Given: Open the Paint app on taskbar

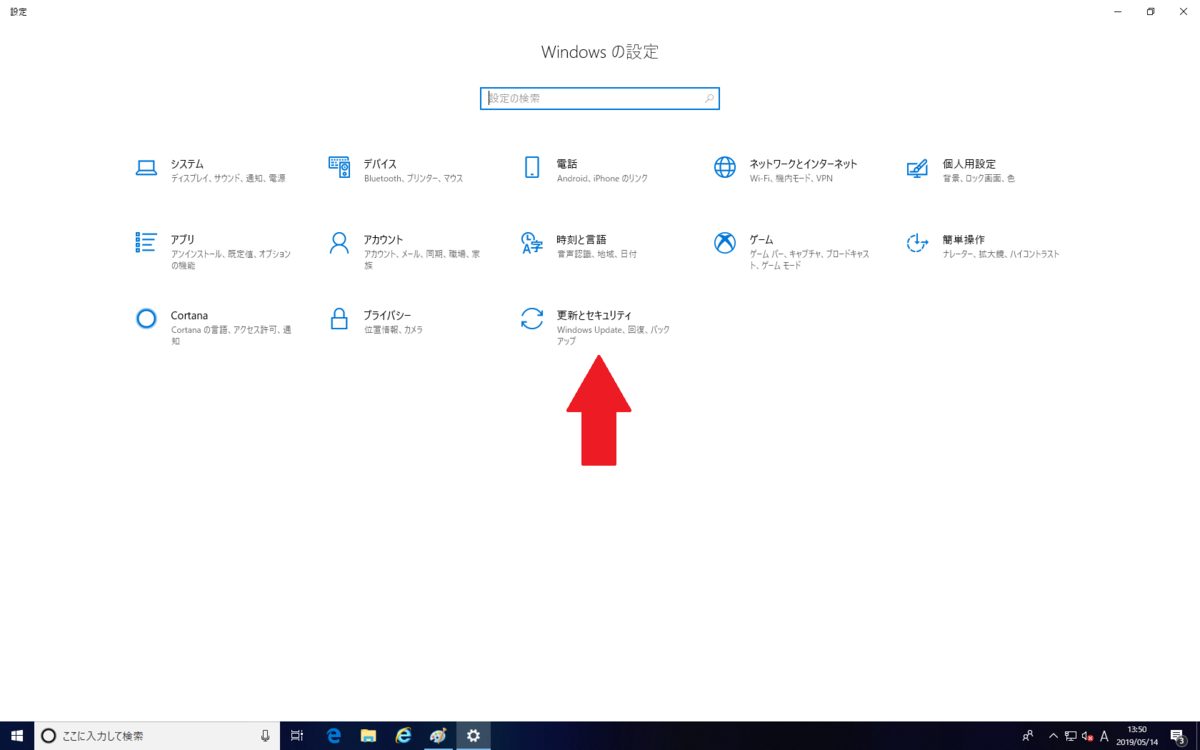Looking at the screenshot, I should click(438, 736).
